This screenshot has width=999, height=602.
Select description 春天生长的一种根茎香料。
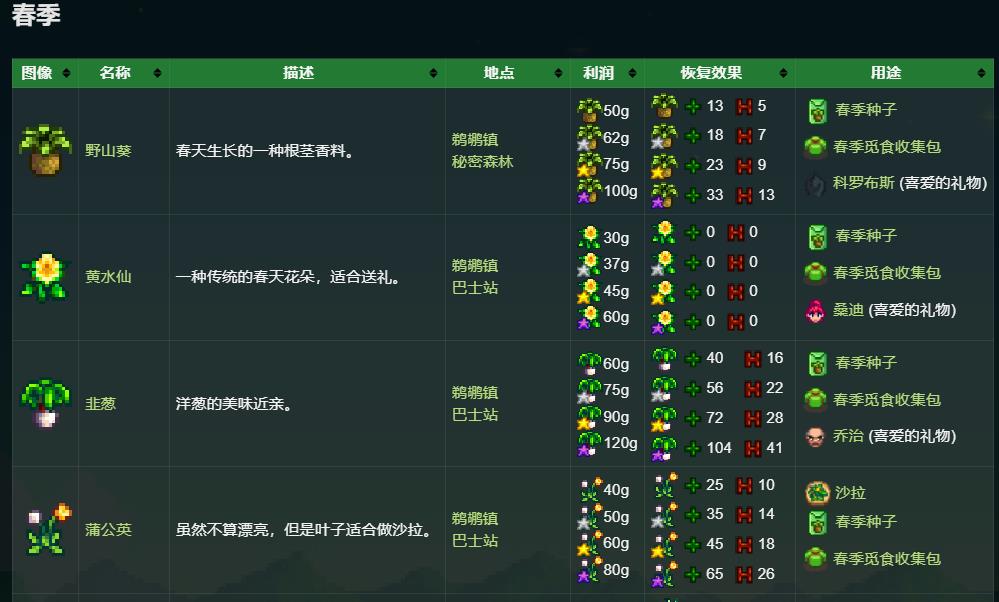click(264, 150)
